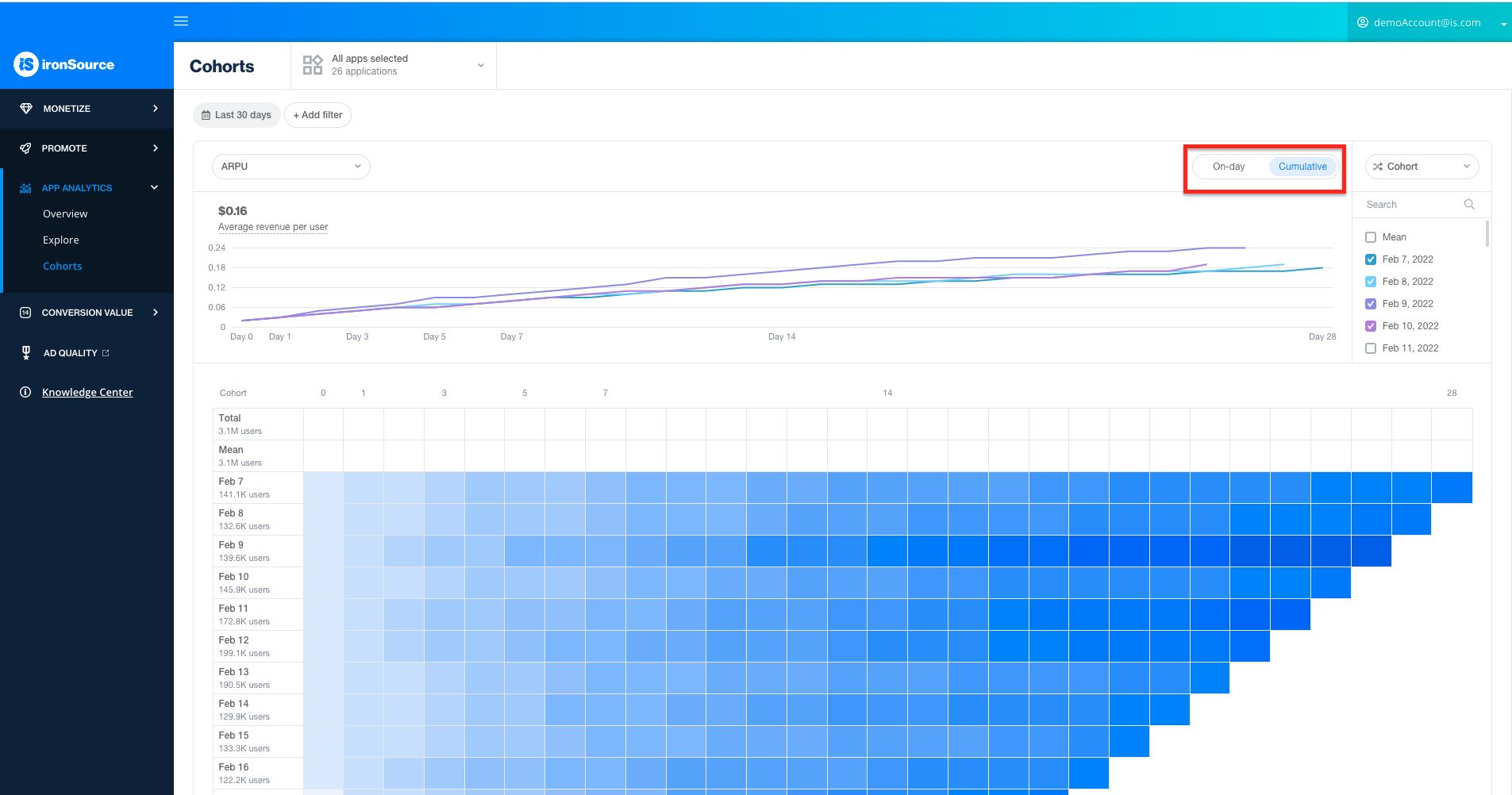Enable the Mean checkbox
The height and width of the screenshot is (795, 1512).
1371,237
